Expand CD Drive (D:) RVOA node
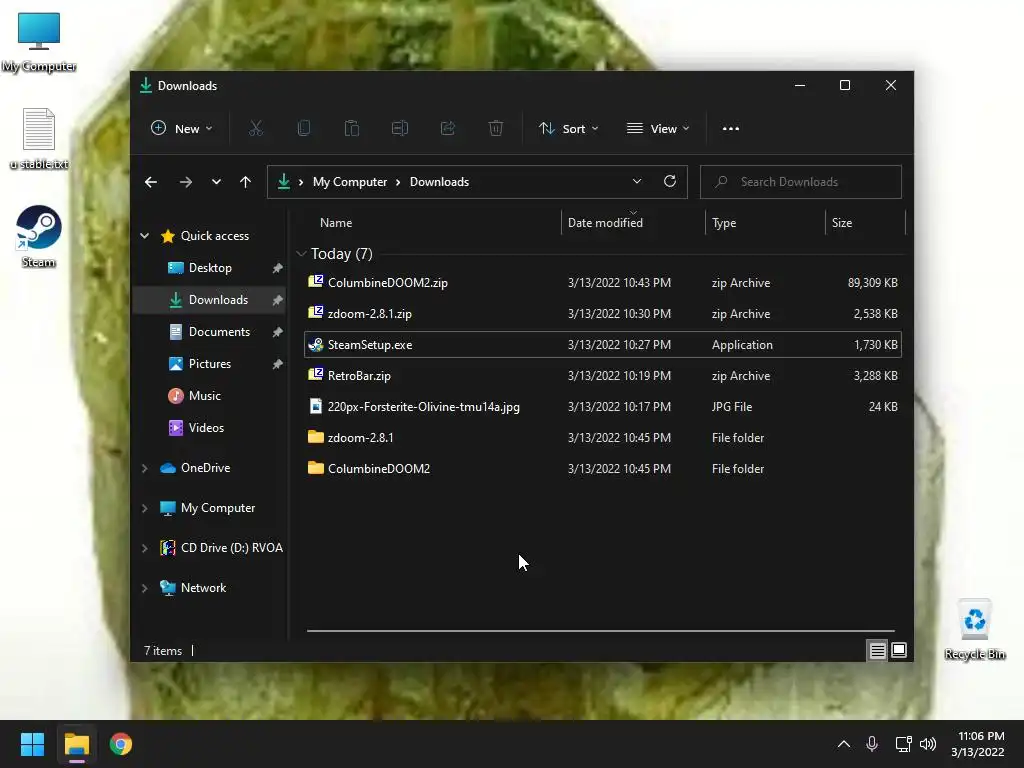The width and height of the screenshot is (1024, 768). click(x=144, y=548)
